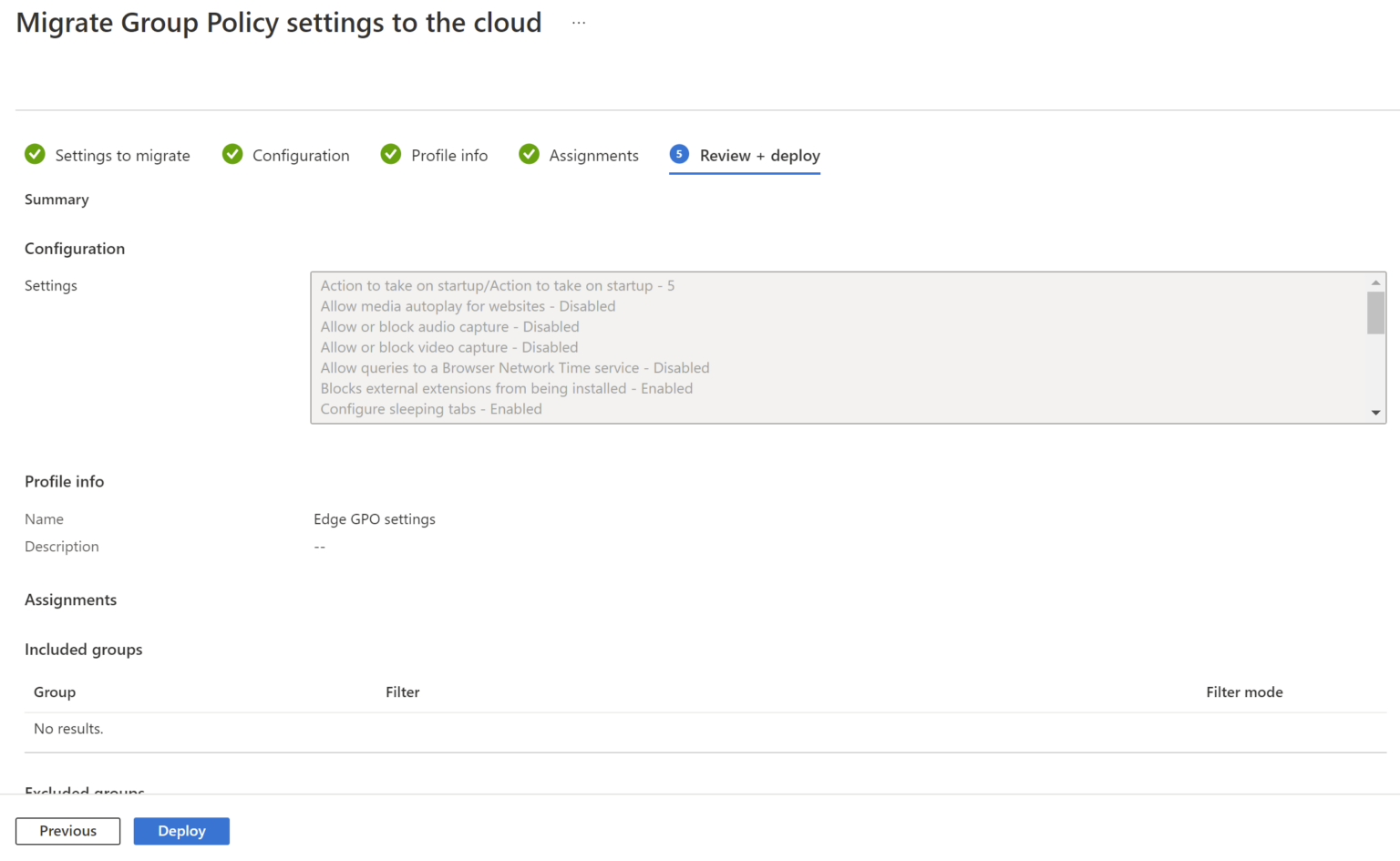Open the Profile info wizard step
This screenshot has height=861, width=1400.
[x=449, y=155]
